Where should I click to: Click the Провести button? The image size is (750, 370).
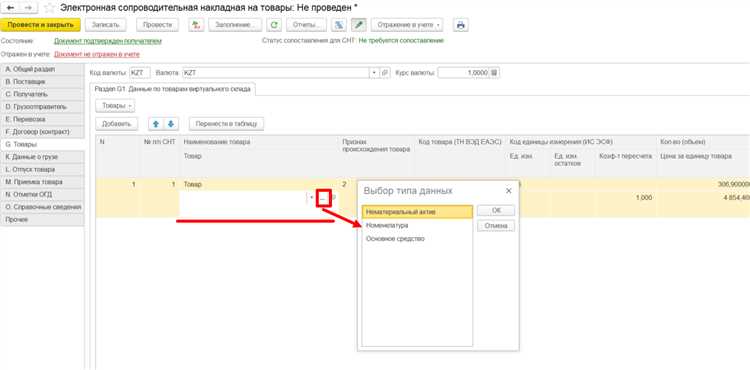(x=157, y=25)
